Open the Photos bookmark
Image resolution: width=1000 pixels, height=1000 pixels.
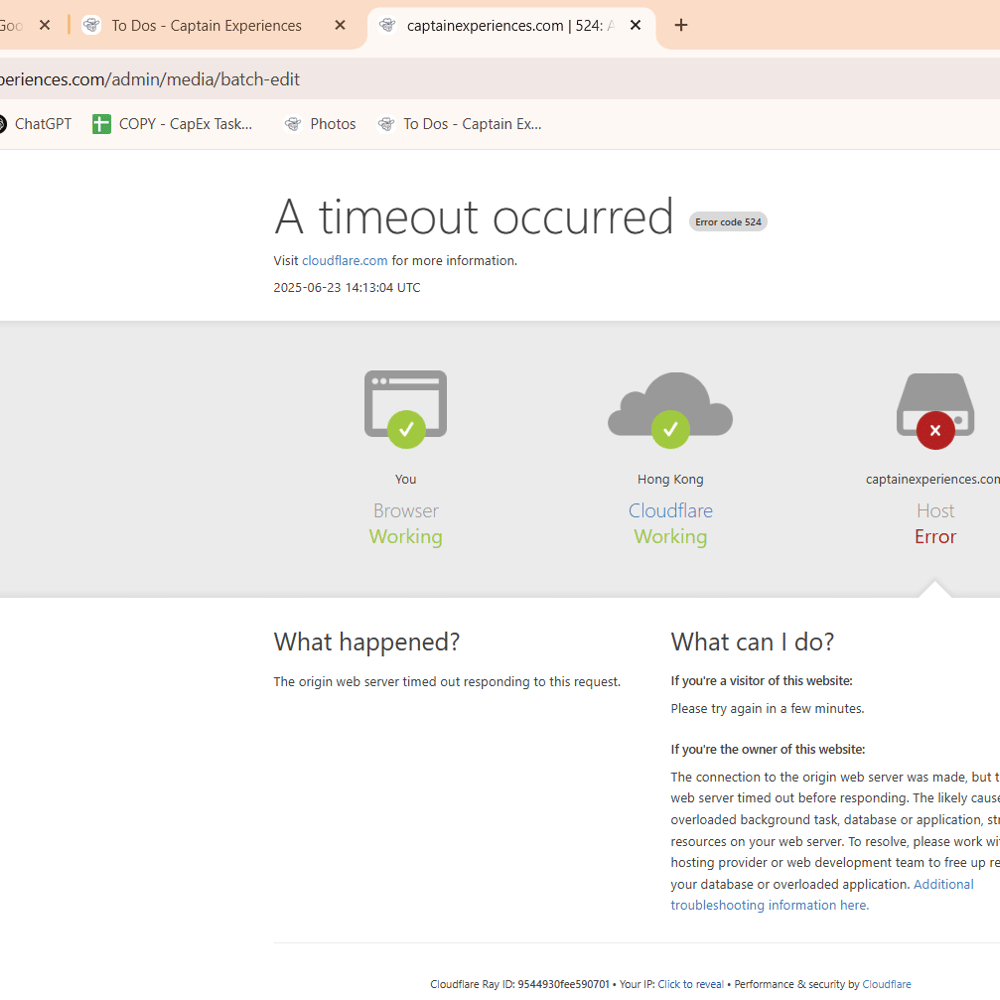(x=320, y=124)
